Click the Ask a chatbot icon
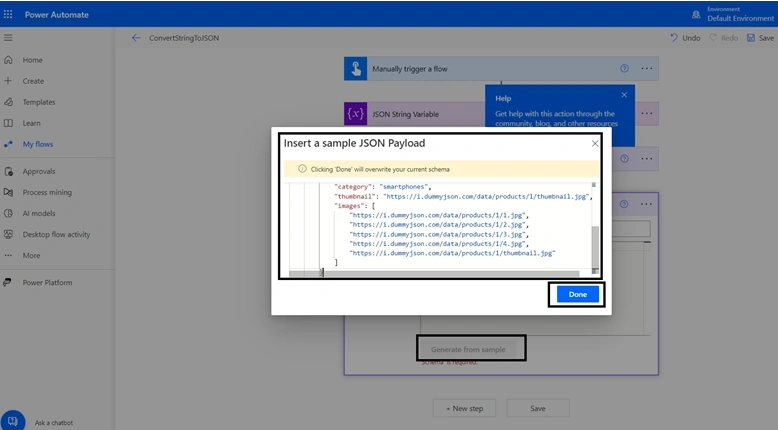The image size is (778, 430). pos(12,422)
